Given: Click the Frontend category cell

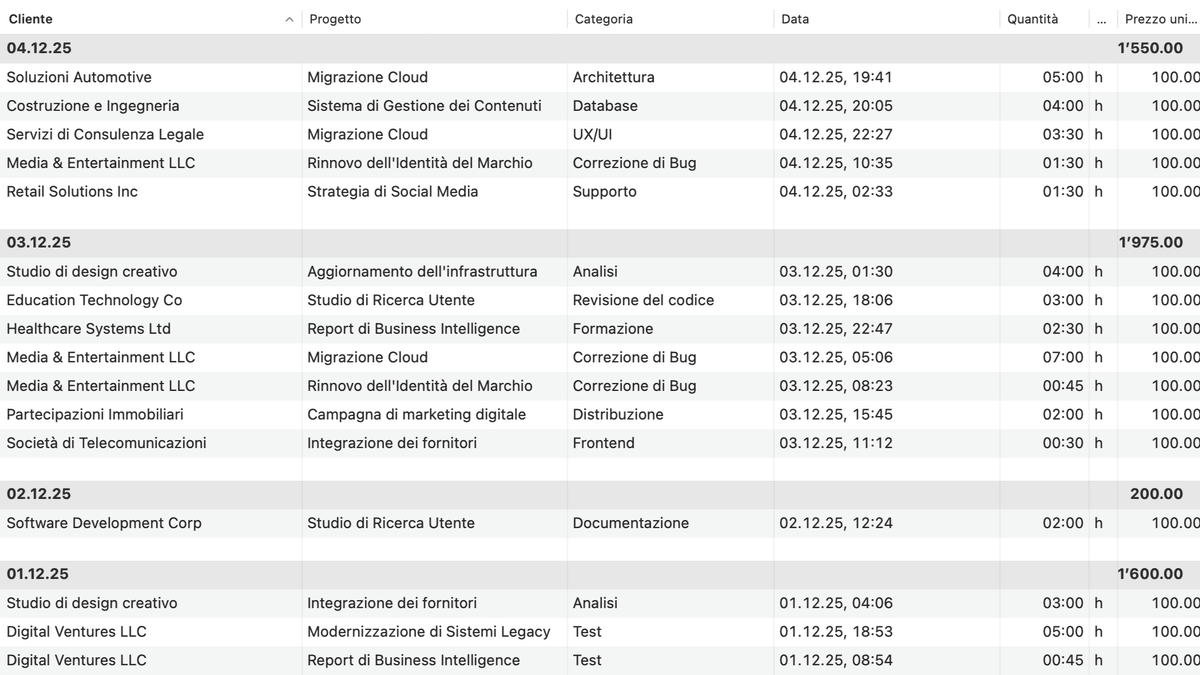Looking at the screenshot, I should [x=604, y=443].
